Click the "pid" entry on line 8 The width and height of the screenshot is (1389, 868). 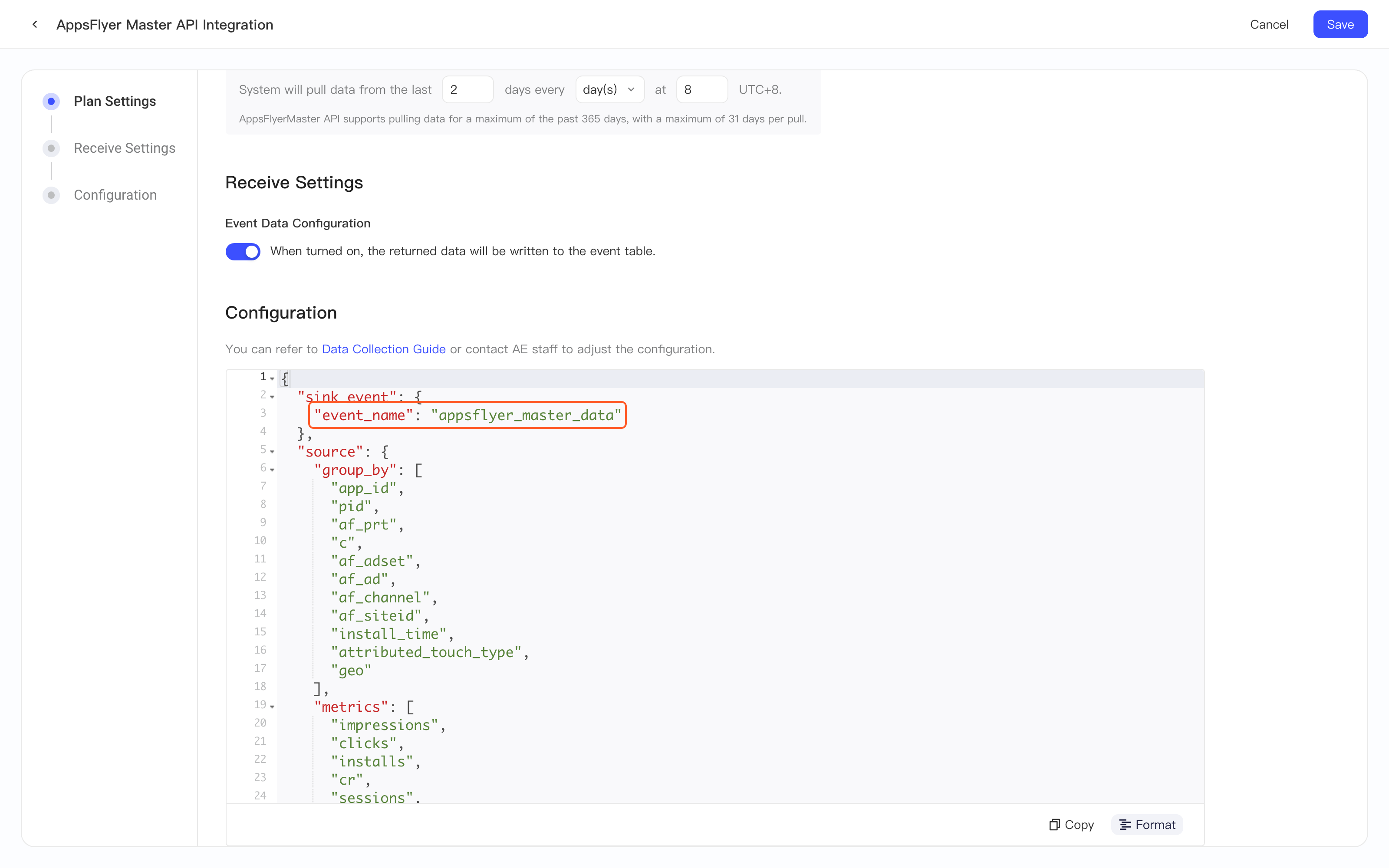point(351,506)
